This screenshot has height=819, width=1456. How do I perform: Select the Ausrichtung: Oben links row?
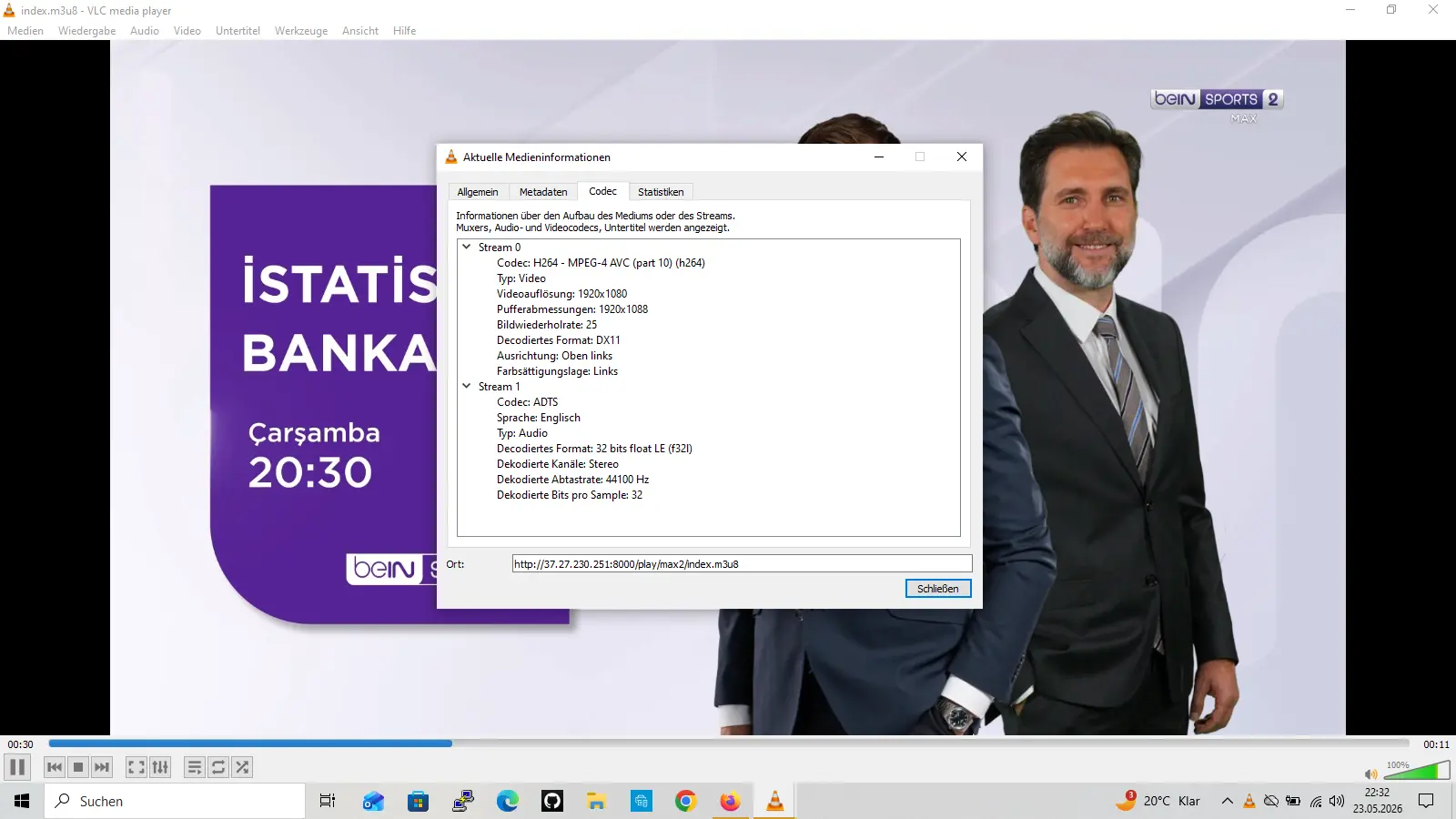[x=554, y=356]
